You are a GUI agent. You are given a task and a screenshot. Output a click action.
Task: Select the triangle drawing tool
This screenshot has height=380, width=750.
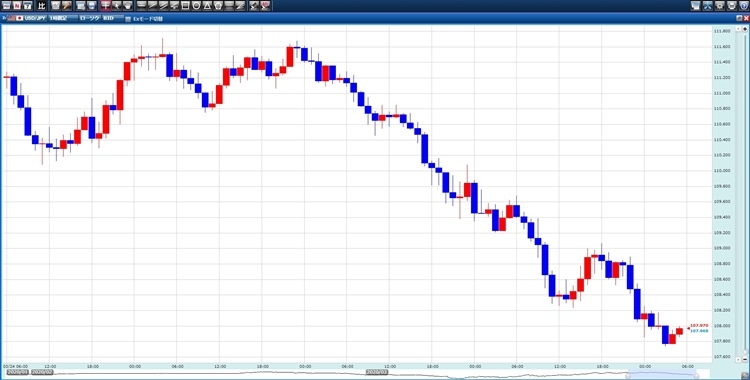207,6
